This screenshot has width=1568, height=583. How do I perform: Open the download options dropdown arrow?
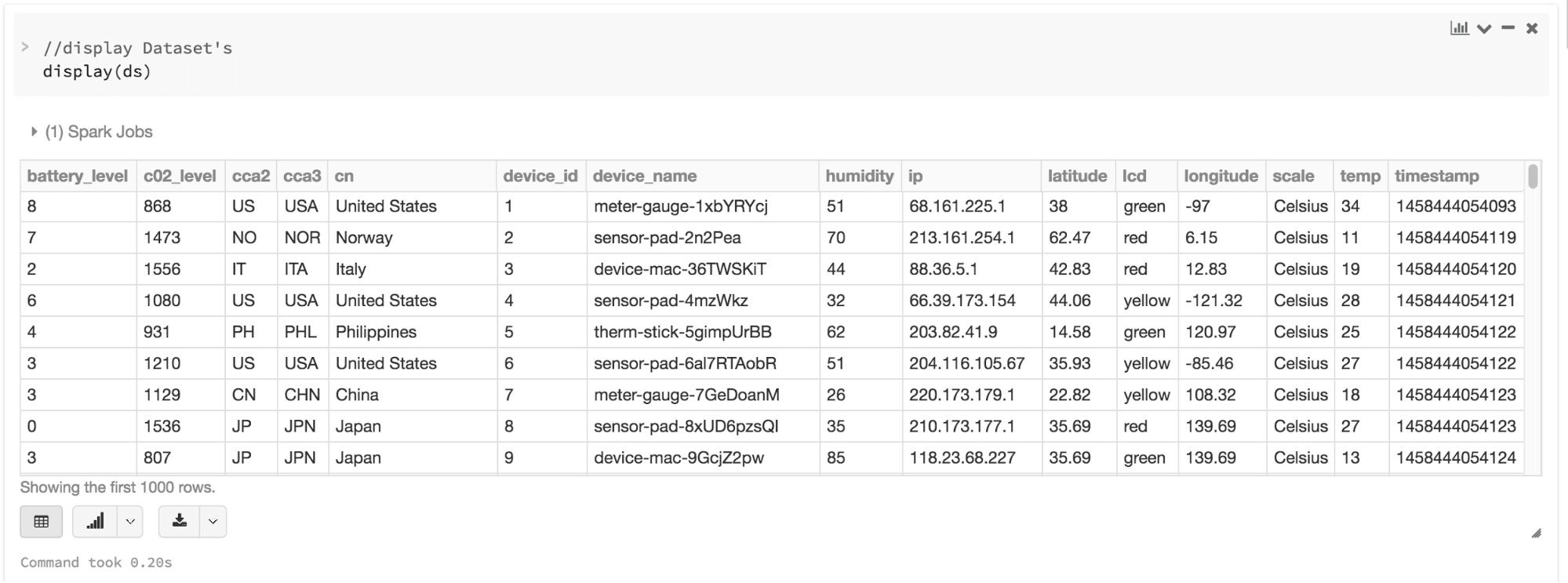pos(213,522)
